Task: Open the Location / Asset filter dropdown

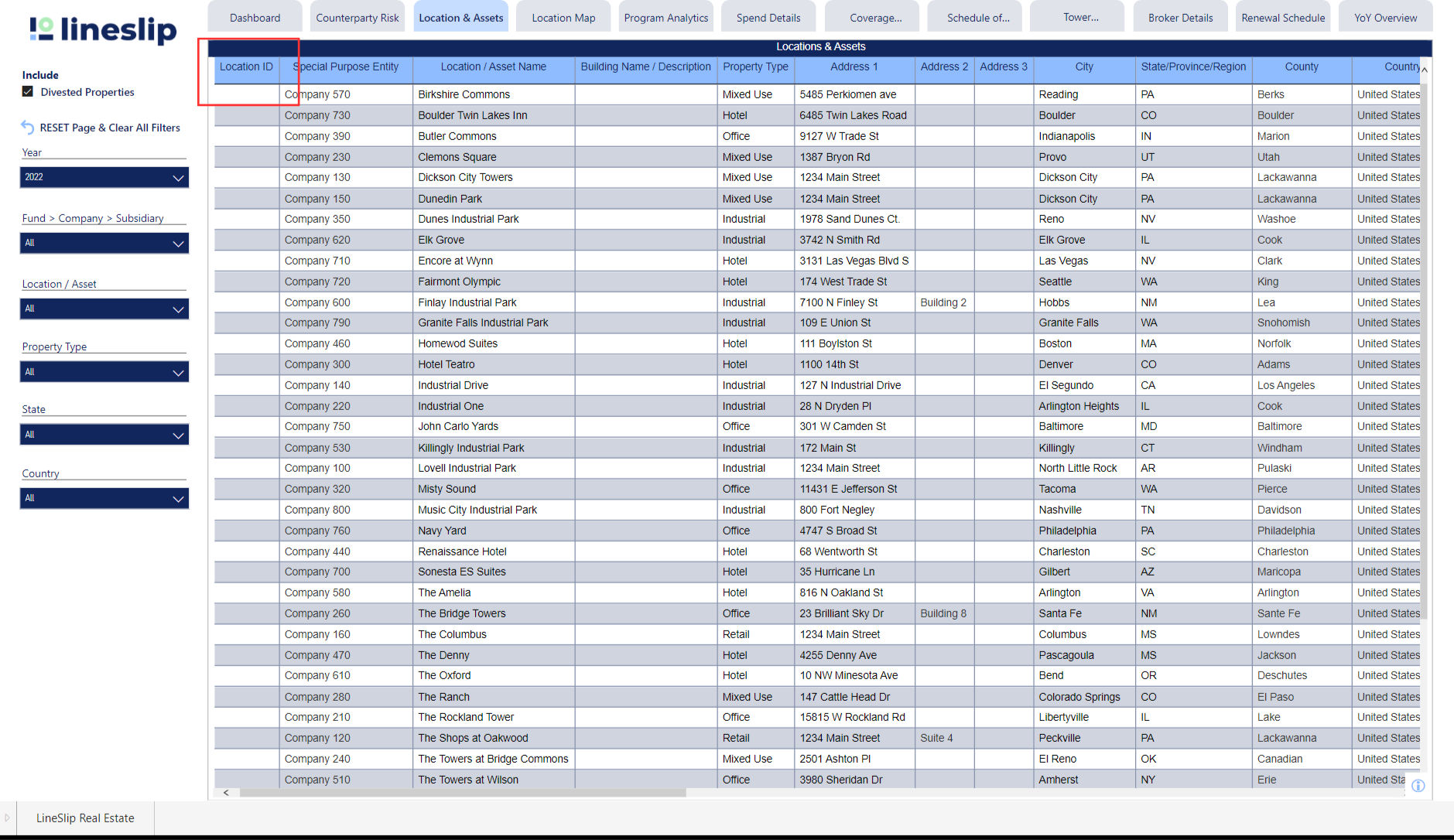Action: click(x=104, y=309)
